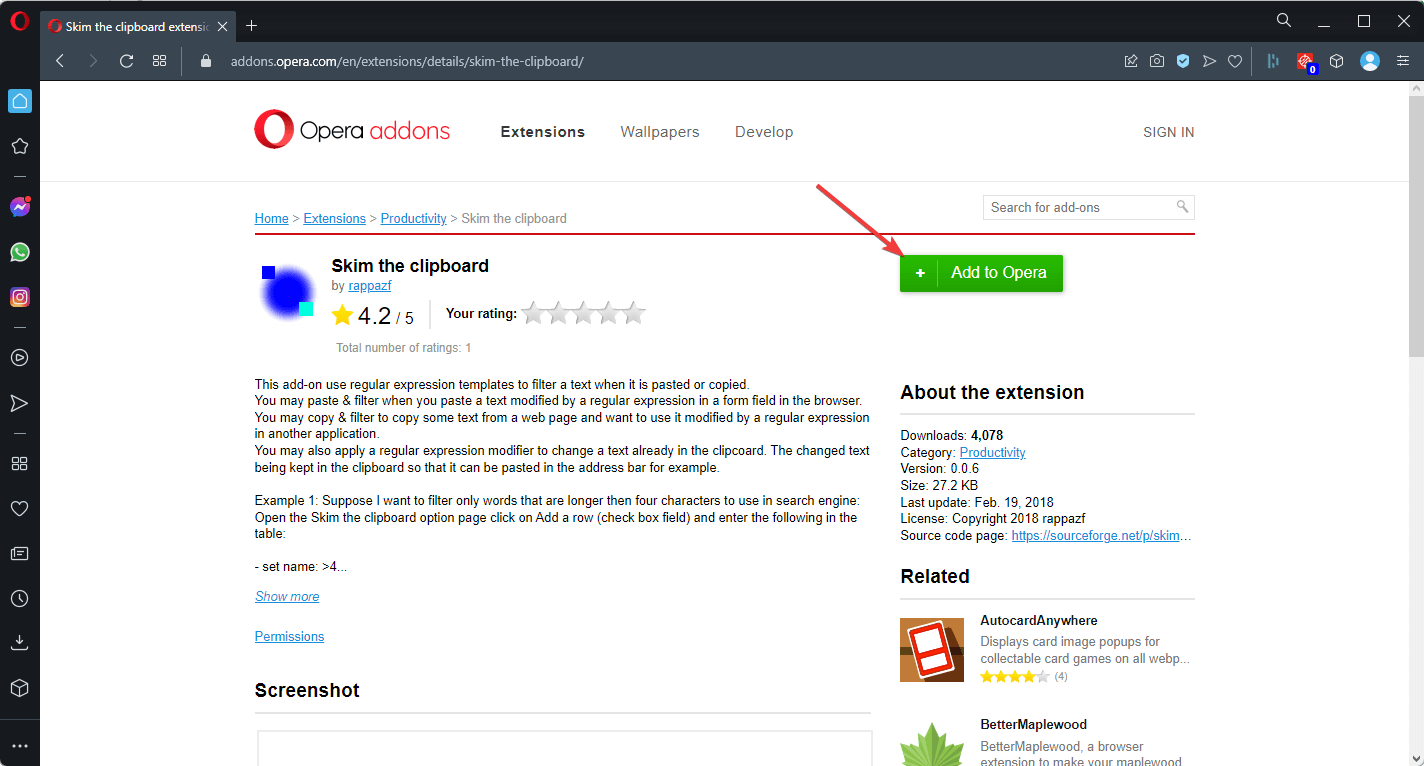This screenshot has width=1424, height=766.
Task: Open Speed Dial grid in sidebar
Action: (19, 463)
